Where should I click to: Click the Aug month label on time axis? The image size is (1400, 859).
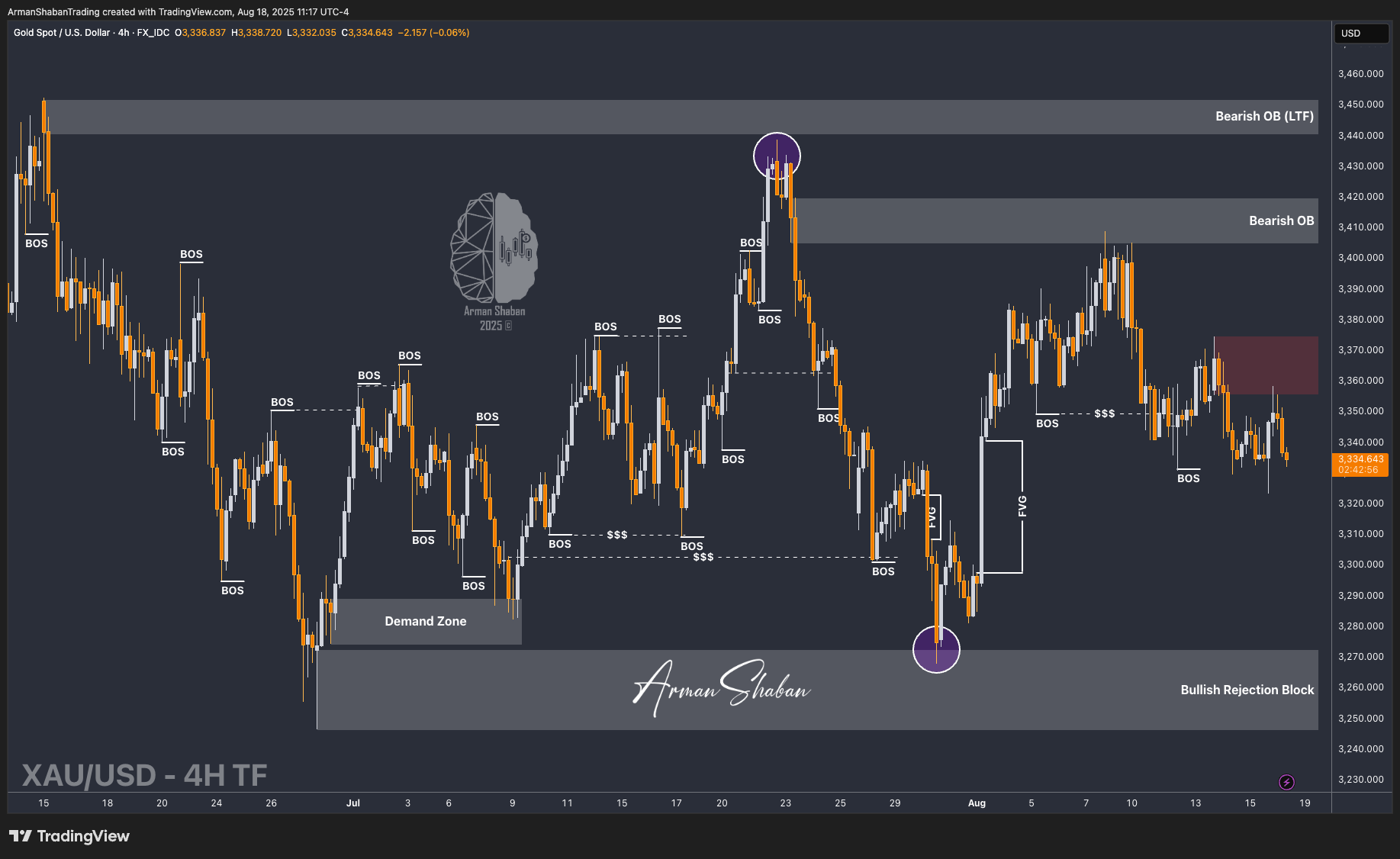(977, 803)
